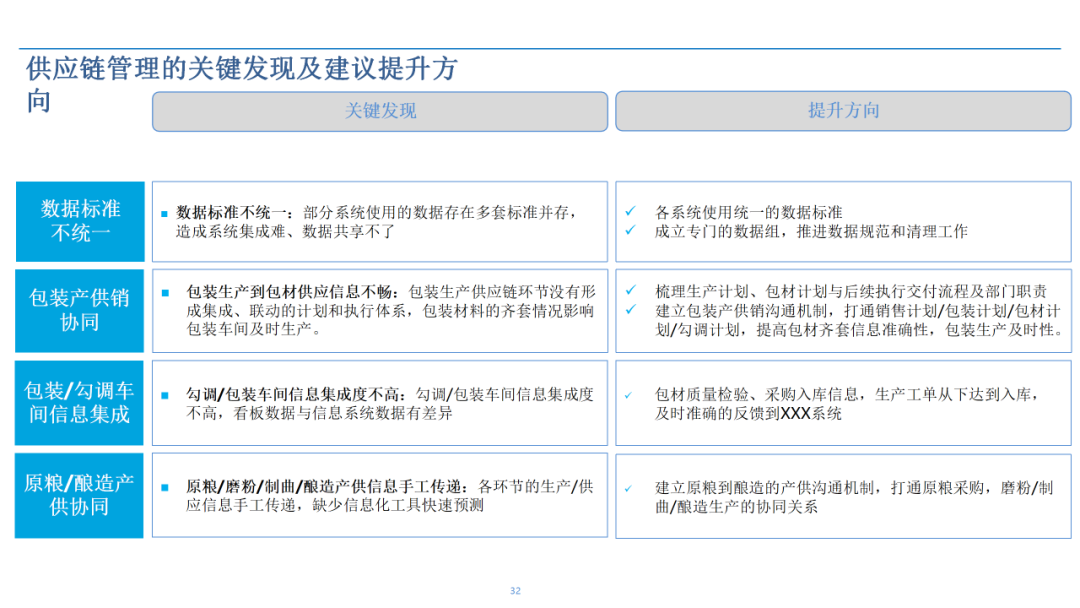This screenshot has height=608, width=1080.
Task: Select the 包装/勾调车间信息集成 category box
Action: [79, 402]
